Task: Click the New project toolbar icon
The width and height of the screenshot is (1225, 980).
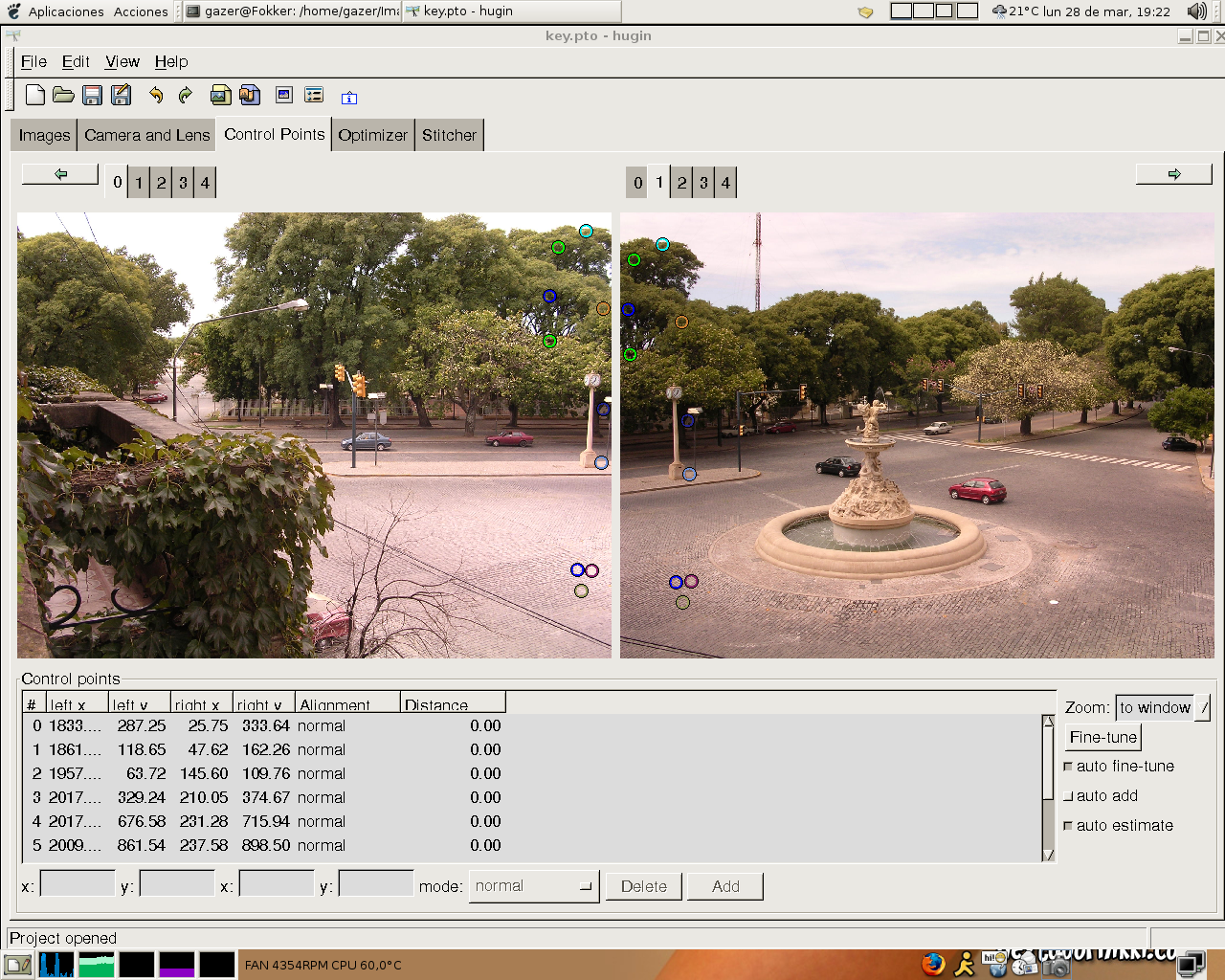Action: (35, 95)
